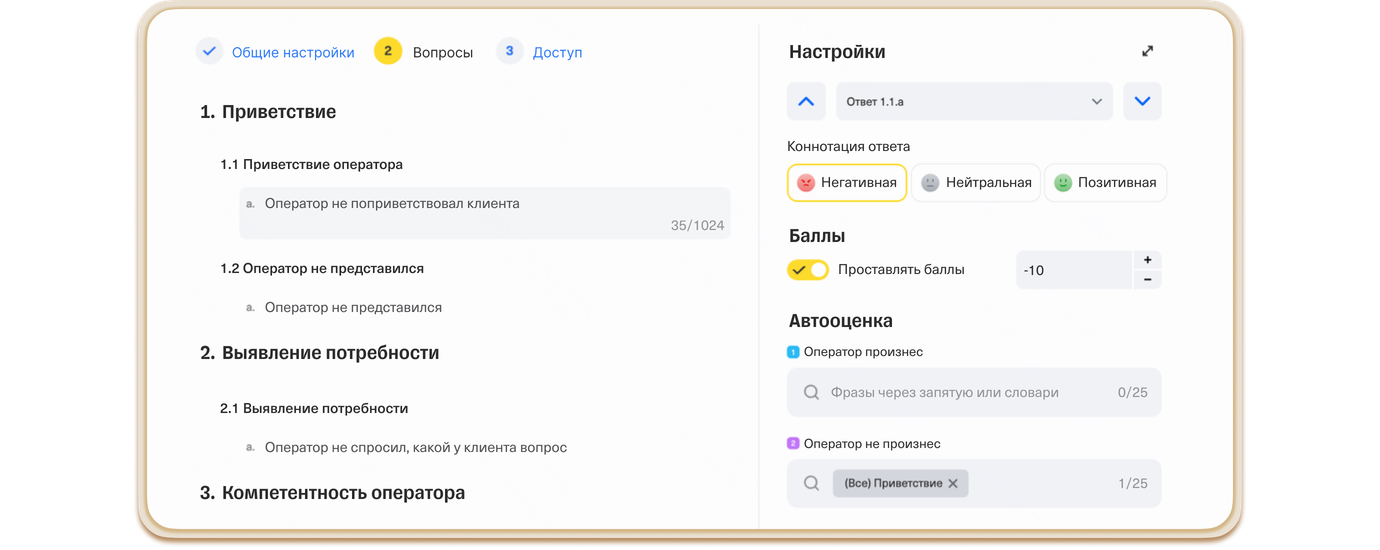Click the plus icon to increase points
Screen dimensions: 1380x550
[x=1147, y=260]
